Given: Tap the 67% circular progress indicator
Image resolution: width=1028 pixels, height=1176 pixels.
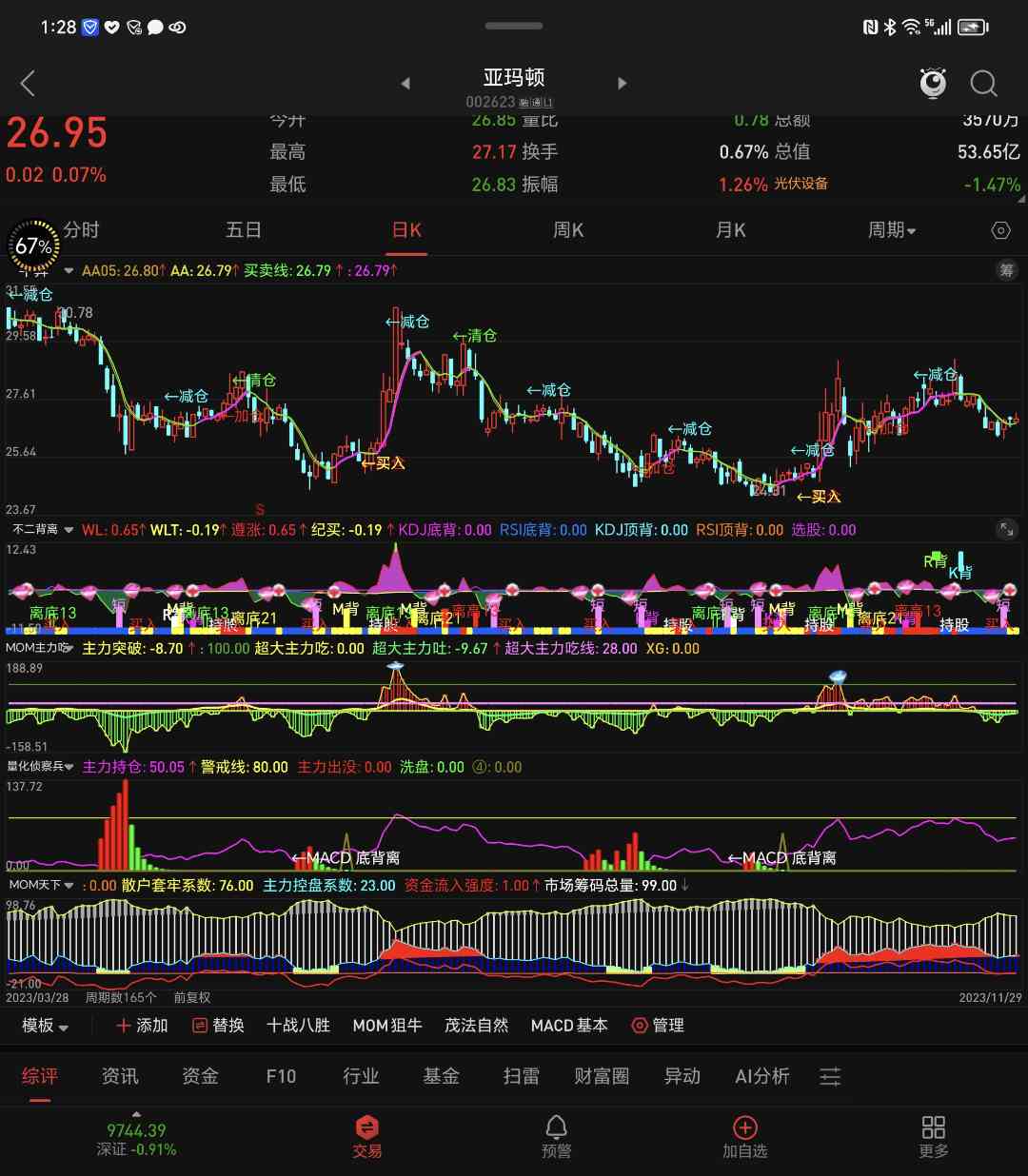Looking at the screenshot, I should 33,246.
